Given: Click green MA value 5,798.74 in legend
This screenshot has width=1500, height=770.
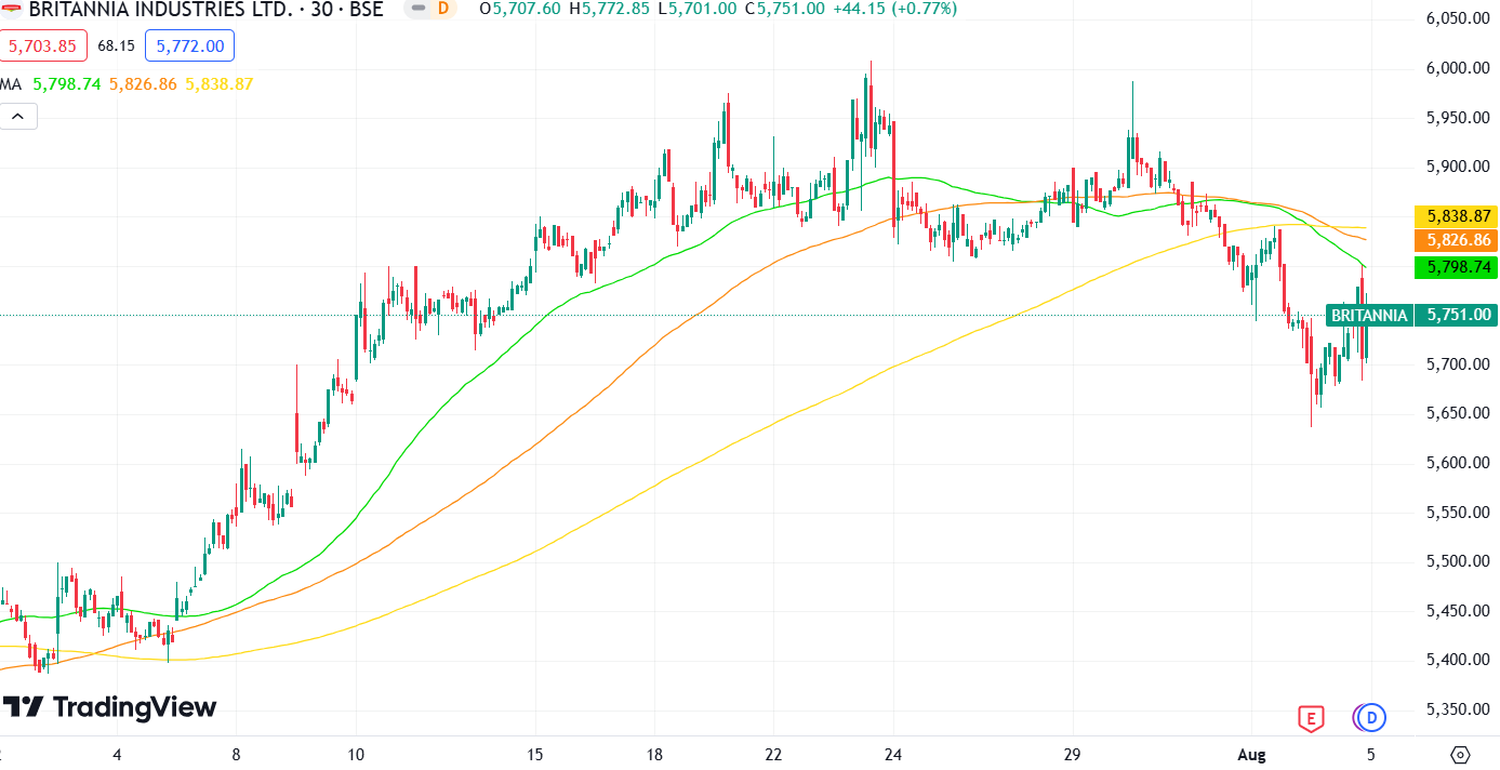Looking at the screenshot, I should point(67,84).
